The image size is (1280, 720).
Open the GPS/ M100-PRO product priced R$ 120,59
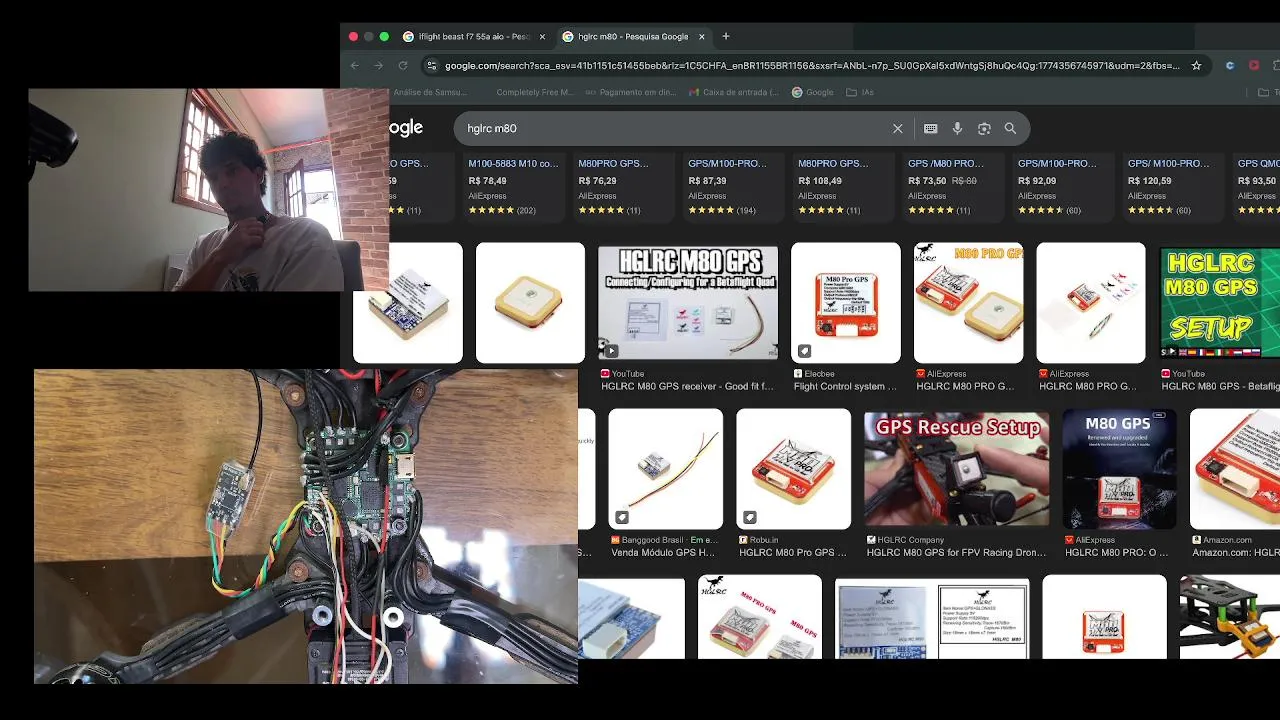click(x=1173, y=185)
